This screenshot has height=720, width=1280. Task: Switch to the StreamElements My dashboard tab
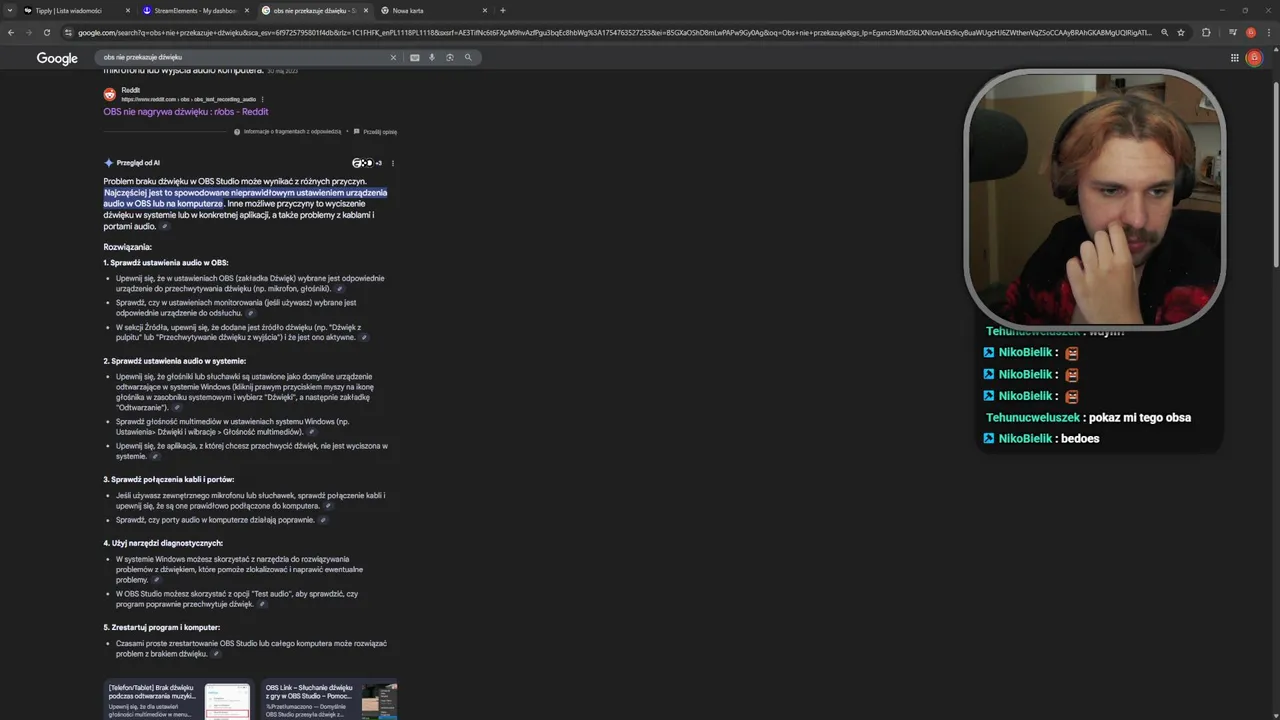coord(195,10)
